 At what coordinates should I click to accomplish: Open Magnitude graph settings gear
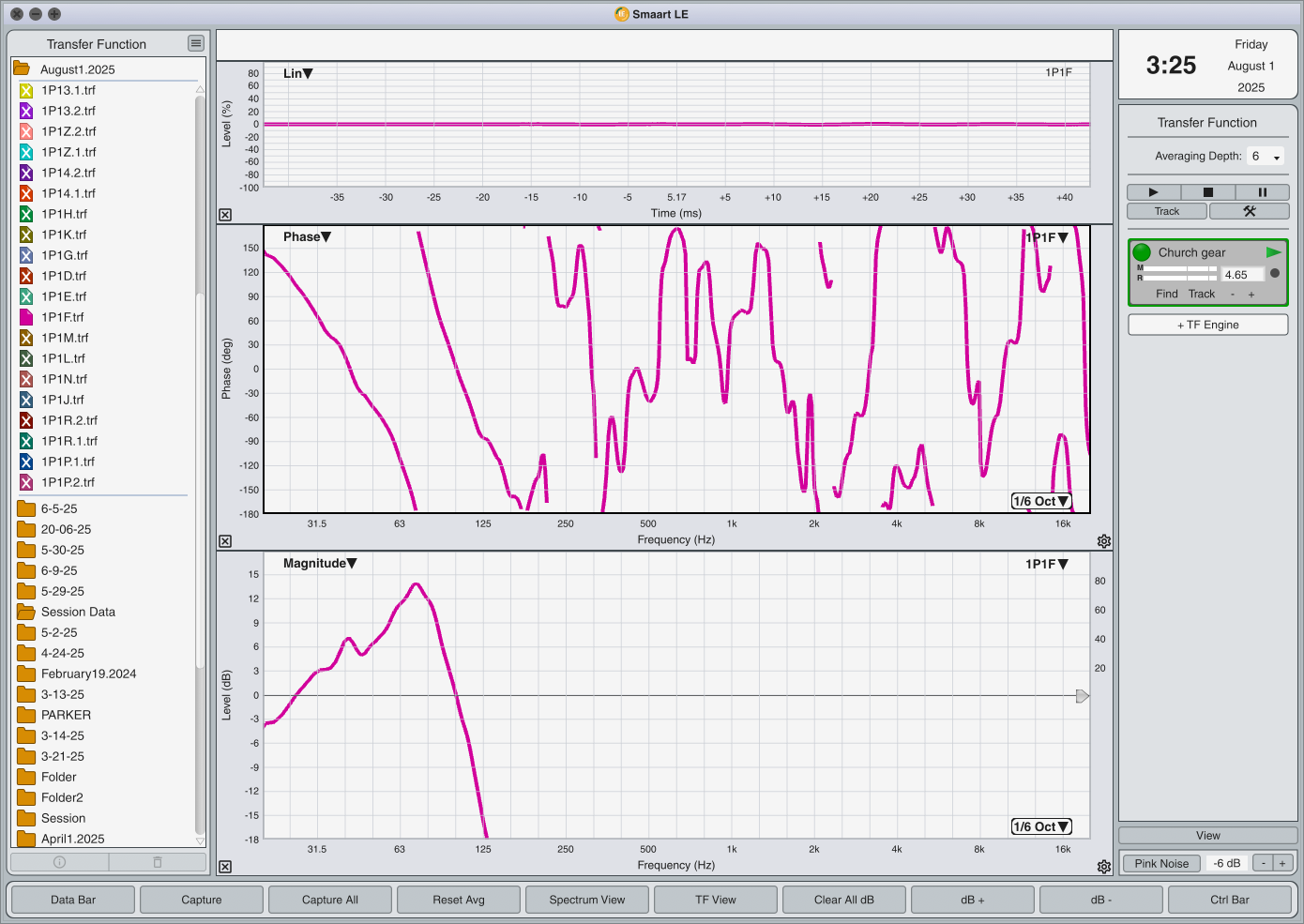[x=1104, y=867]
